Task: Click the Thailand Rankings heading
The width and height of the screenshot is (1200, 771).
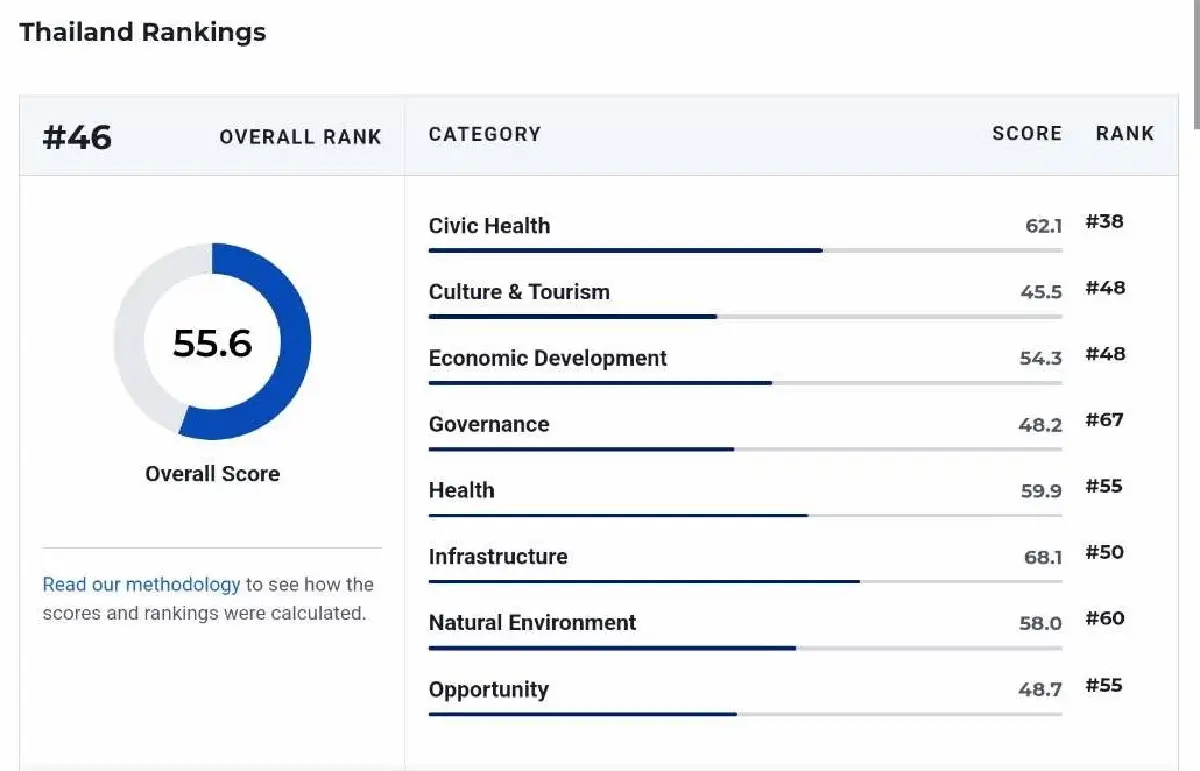Action: coord(143,32)
